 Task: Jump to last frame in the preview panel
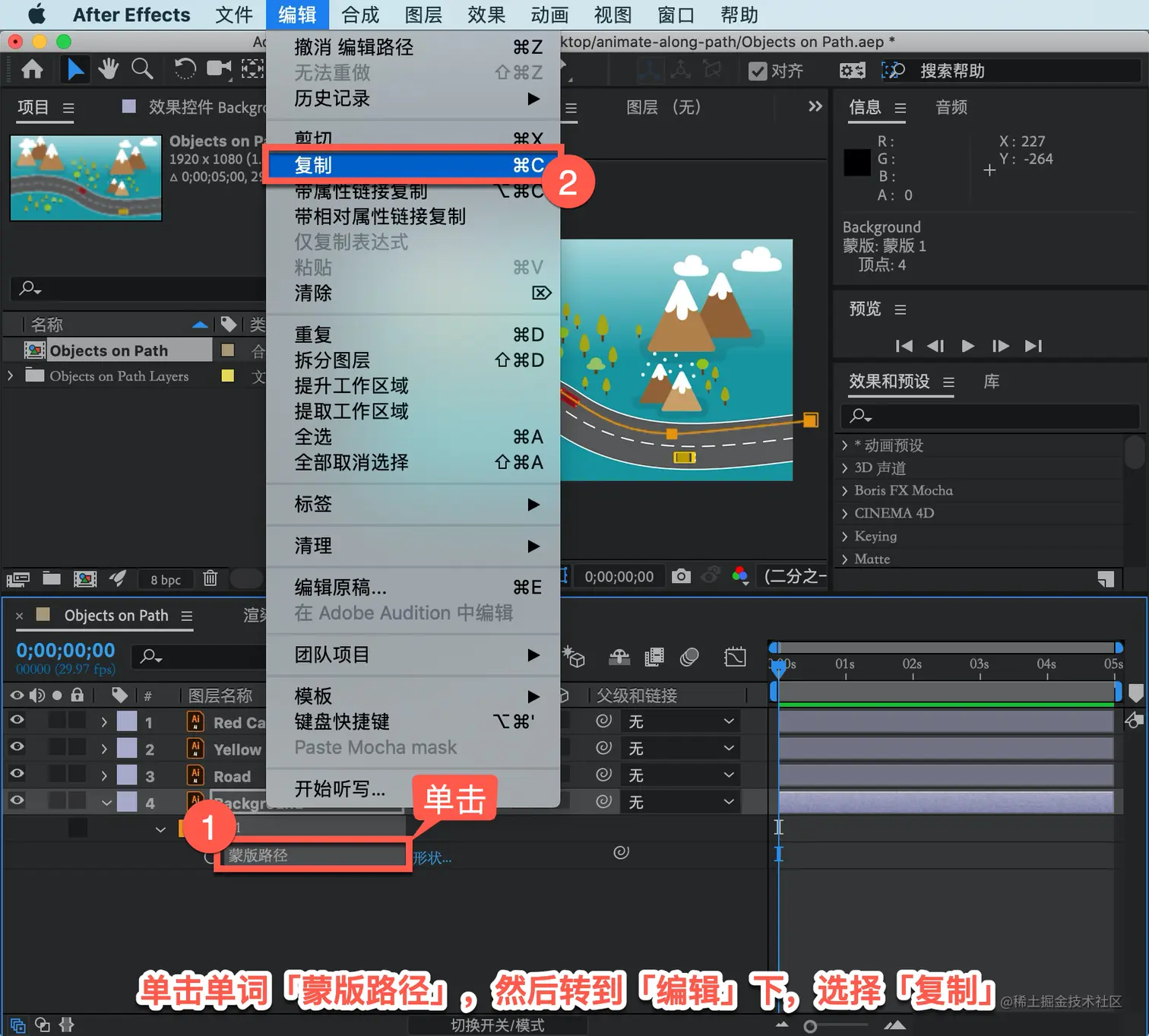1033,346
